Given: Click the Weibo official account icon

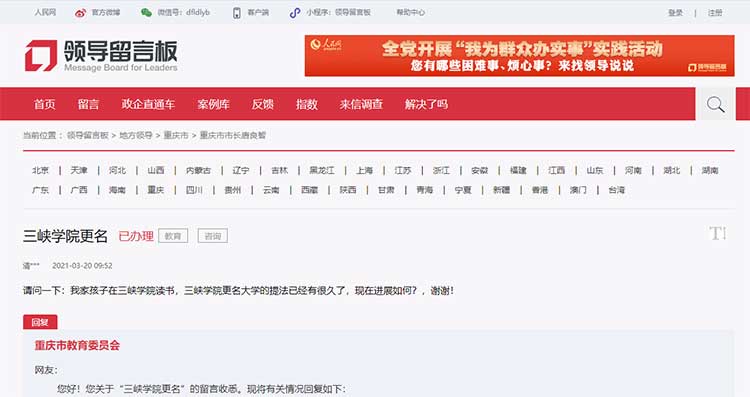Looking at the screenshot, I should (x=80, y=13).
